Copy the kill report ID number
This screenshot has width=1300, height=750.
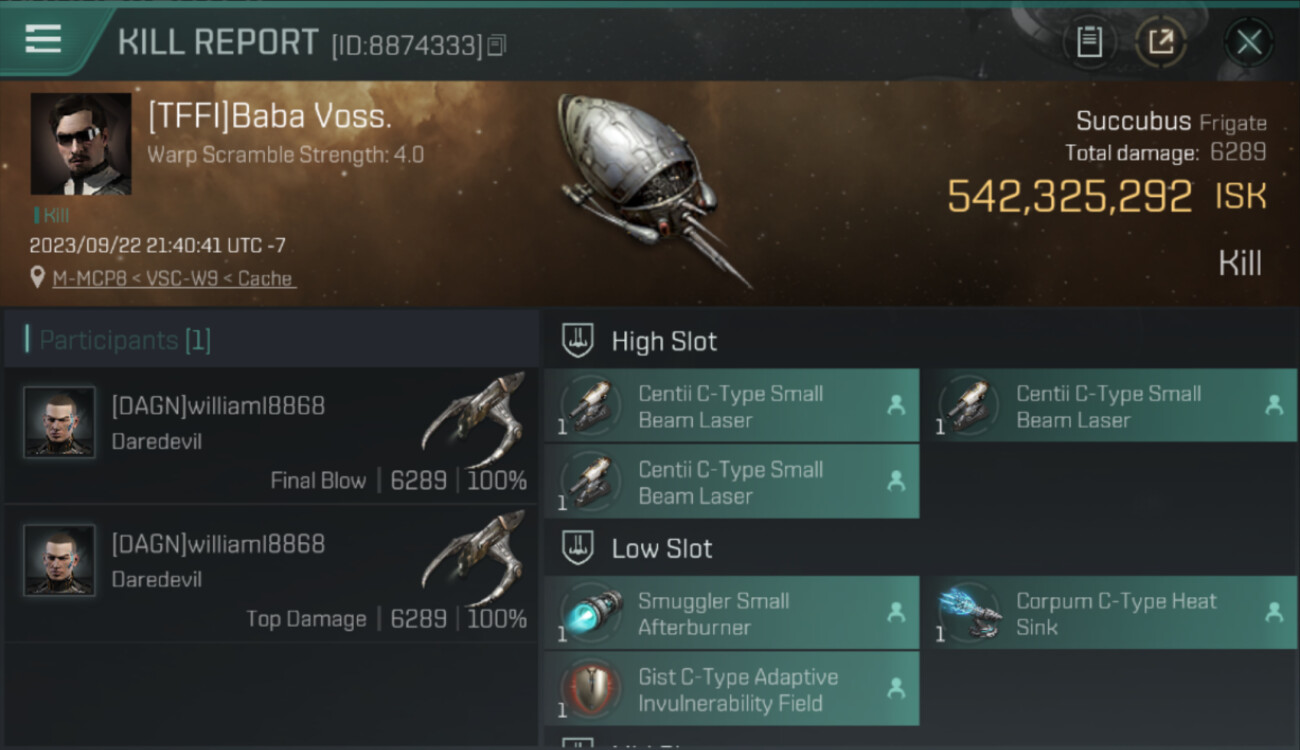tap(497, 45)
